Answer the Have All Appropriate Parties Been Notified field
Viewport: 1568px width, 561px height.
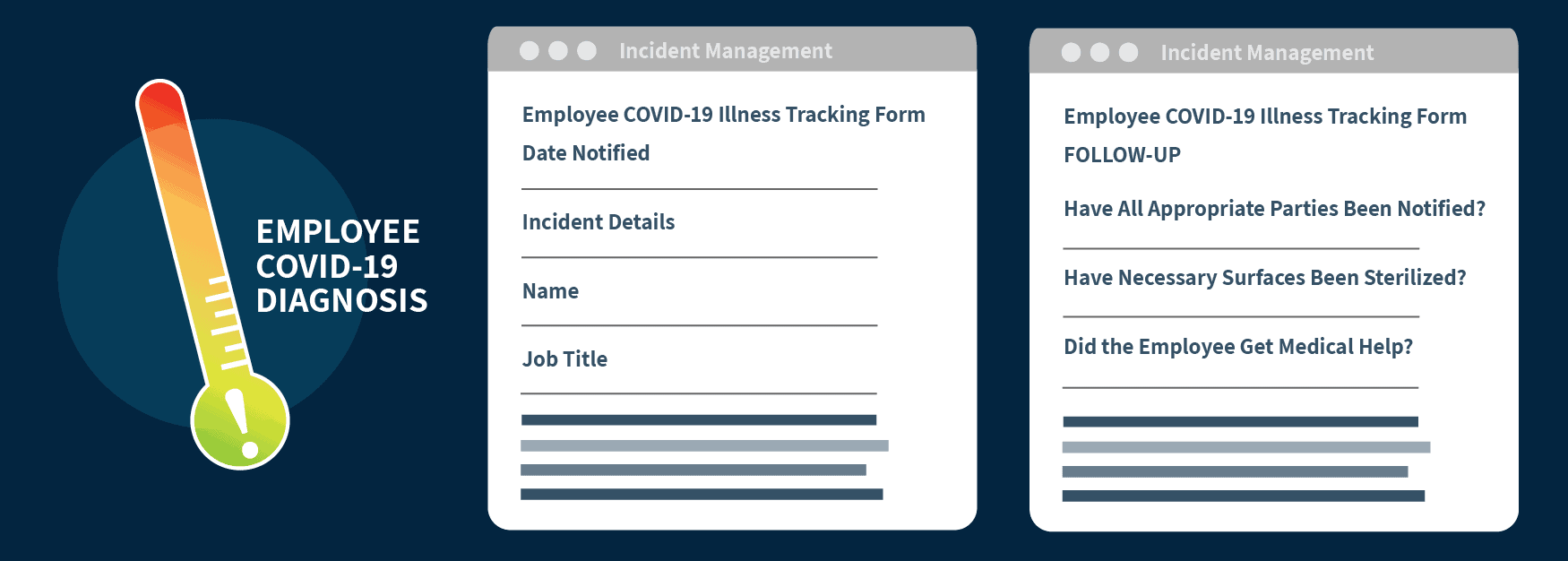tap(1241, 248)
